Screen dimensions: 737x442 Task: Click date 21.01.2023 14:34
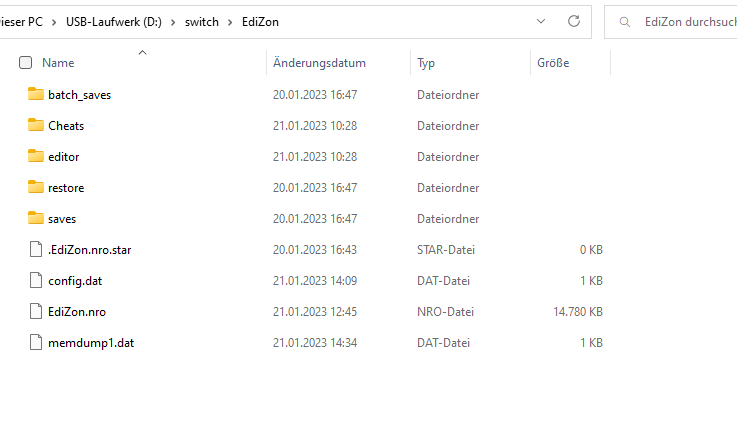pos(315,343)
